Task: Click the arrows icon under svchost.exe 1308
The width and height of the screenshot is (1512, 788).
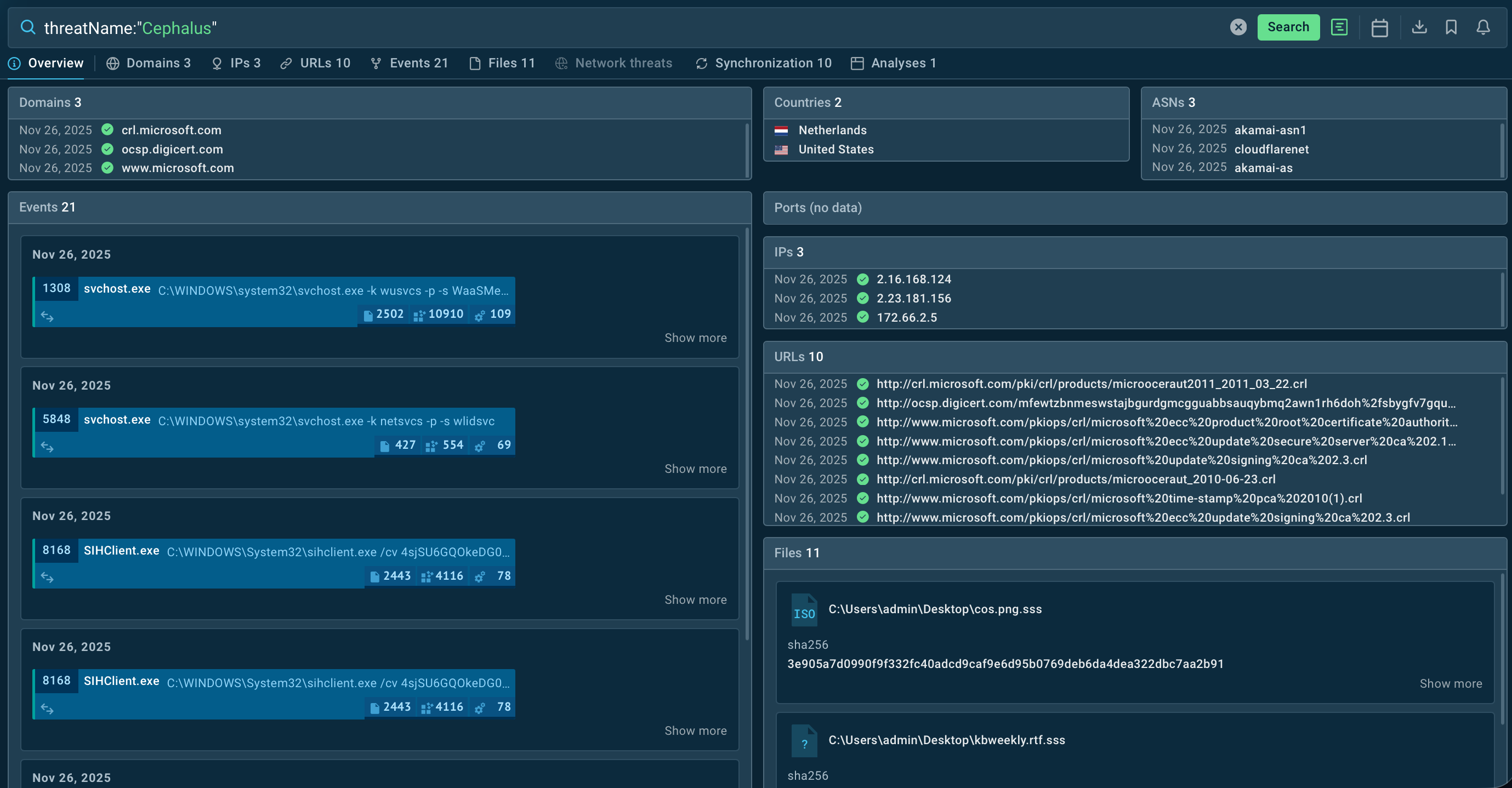Action: click(47, 316)
